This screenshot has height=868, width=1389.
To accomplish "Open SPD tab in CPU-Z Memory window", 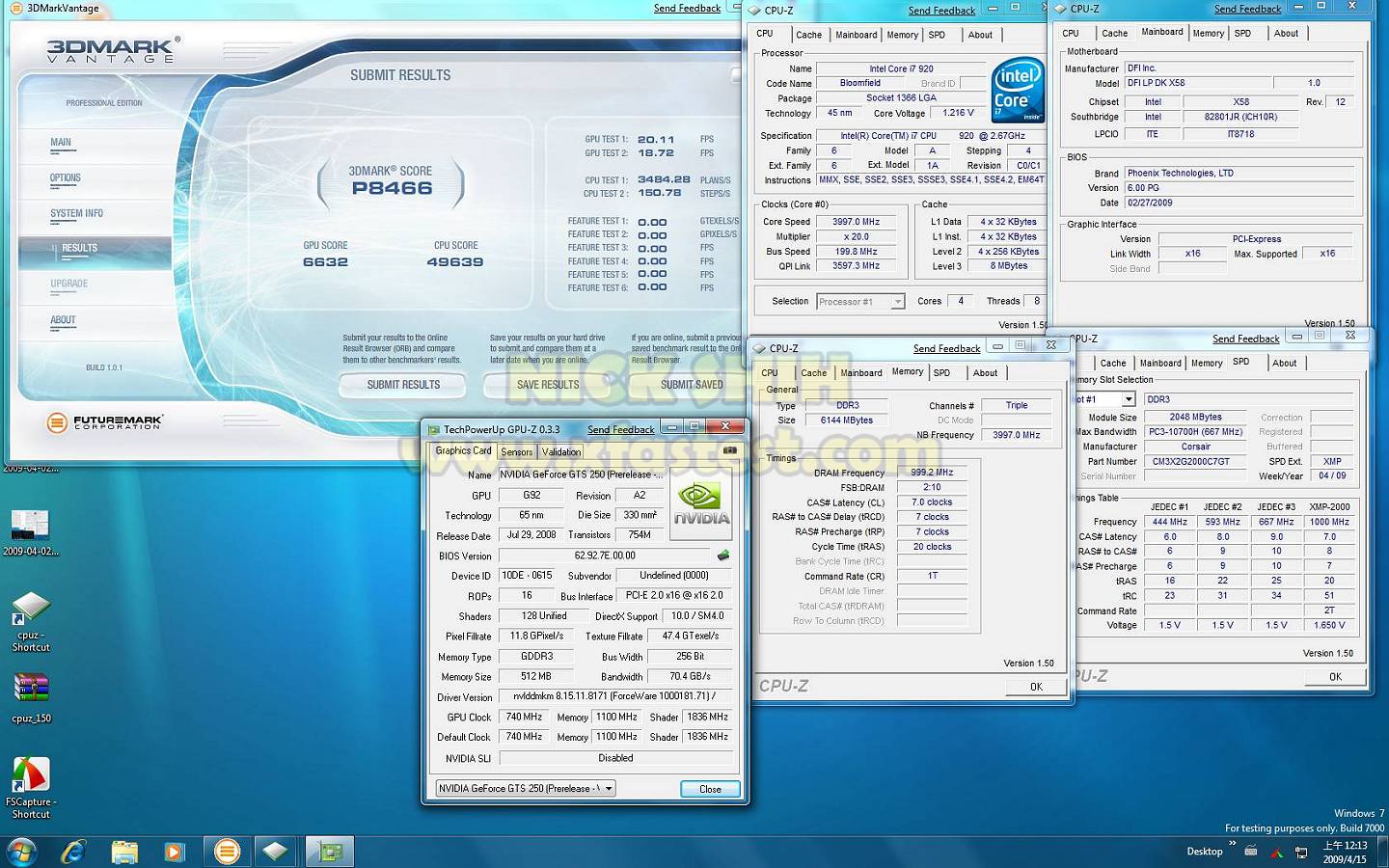I will [941, 373].
